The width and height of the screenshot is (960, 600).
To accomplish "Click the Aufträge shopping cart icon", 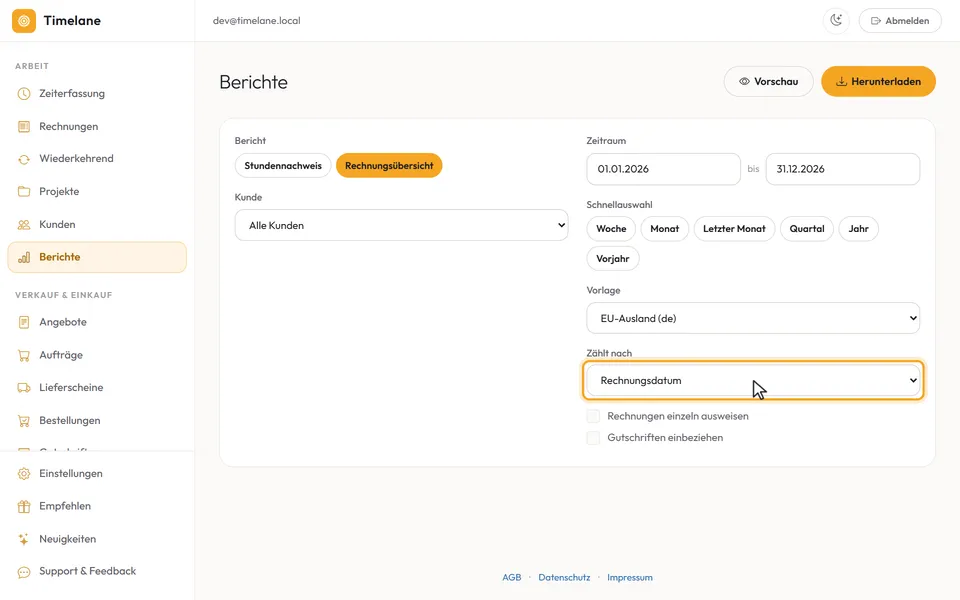I will coord(24,355).
